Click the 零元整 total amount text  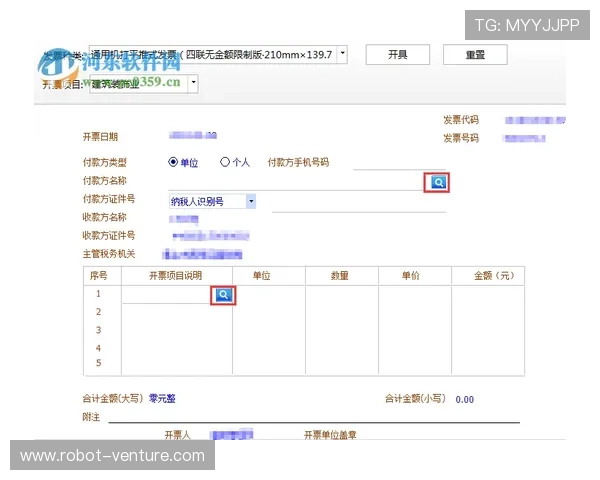[162, 398]
